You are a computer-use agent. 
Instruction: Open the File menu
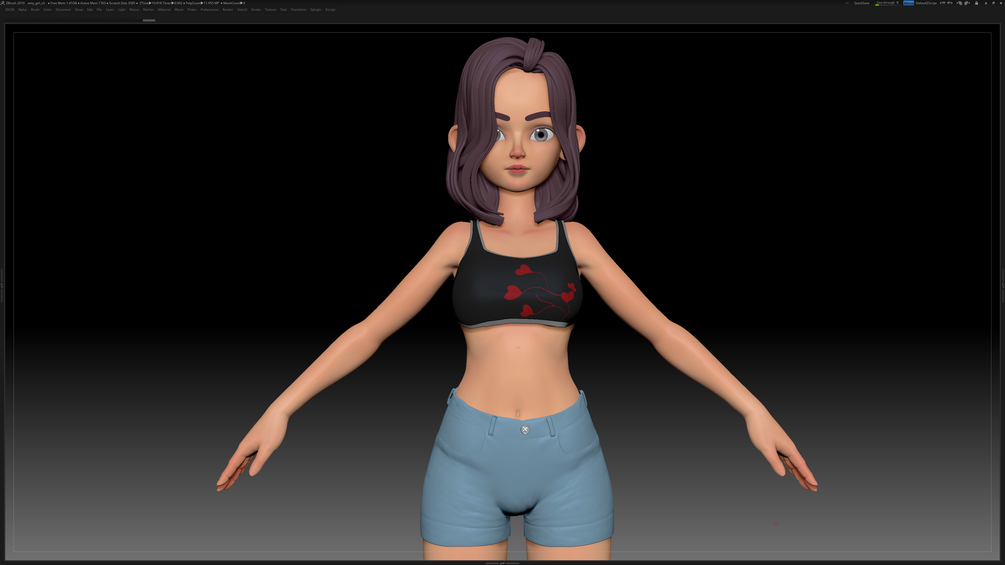(x=99, y=10)
